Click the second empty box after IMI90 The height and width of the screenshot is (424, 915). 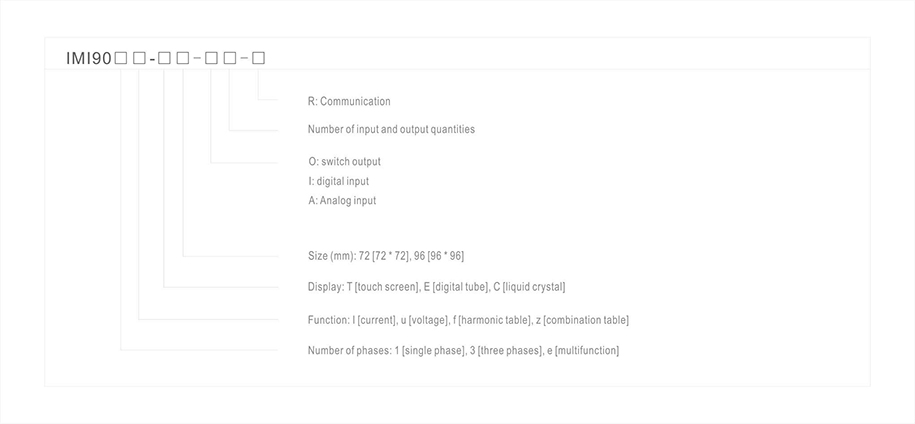click(139, 59)
